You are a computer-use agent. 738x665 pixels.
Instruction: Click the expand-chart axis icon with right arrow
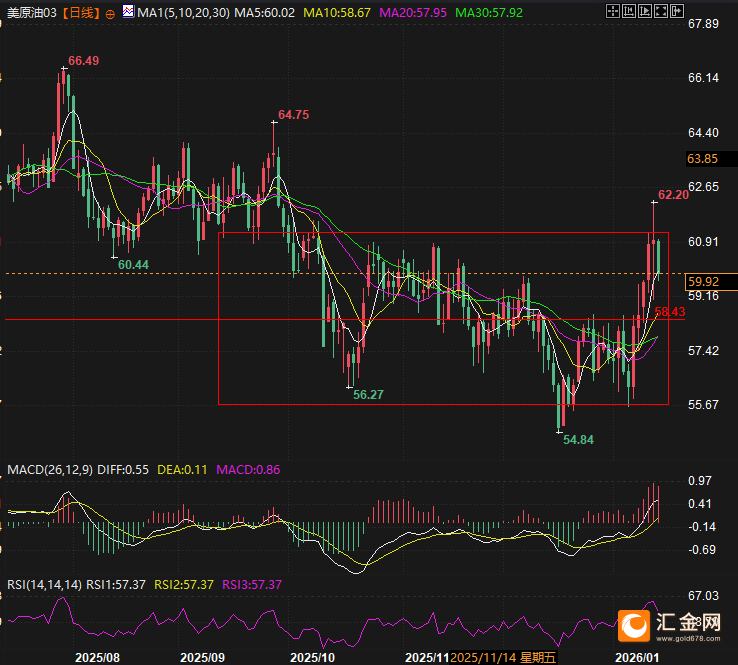pos(644,11)
